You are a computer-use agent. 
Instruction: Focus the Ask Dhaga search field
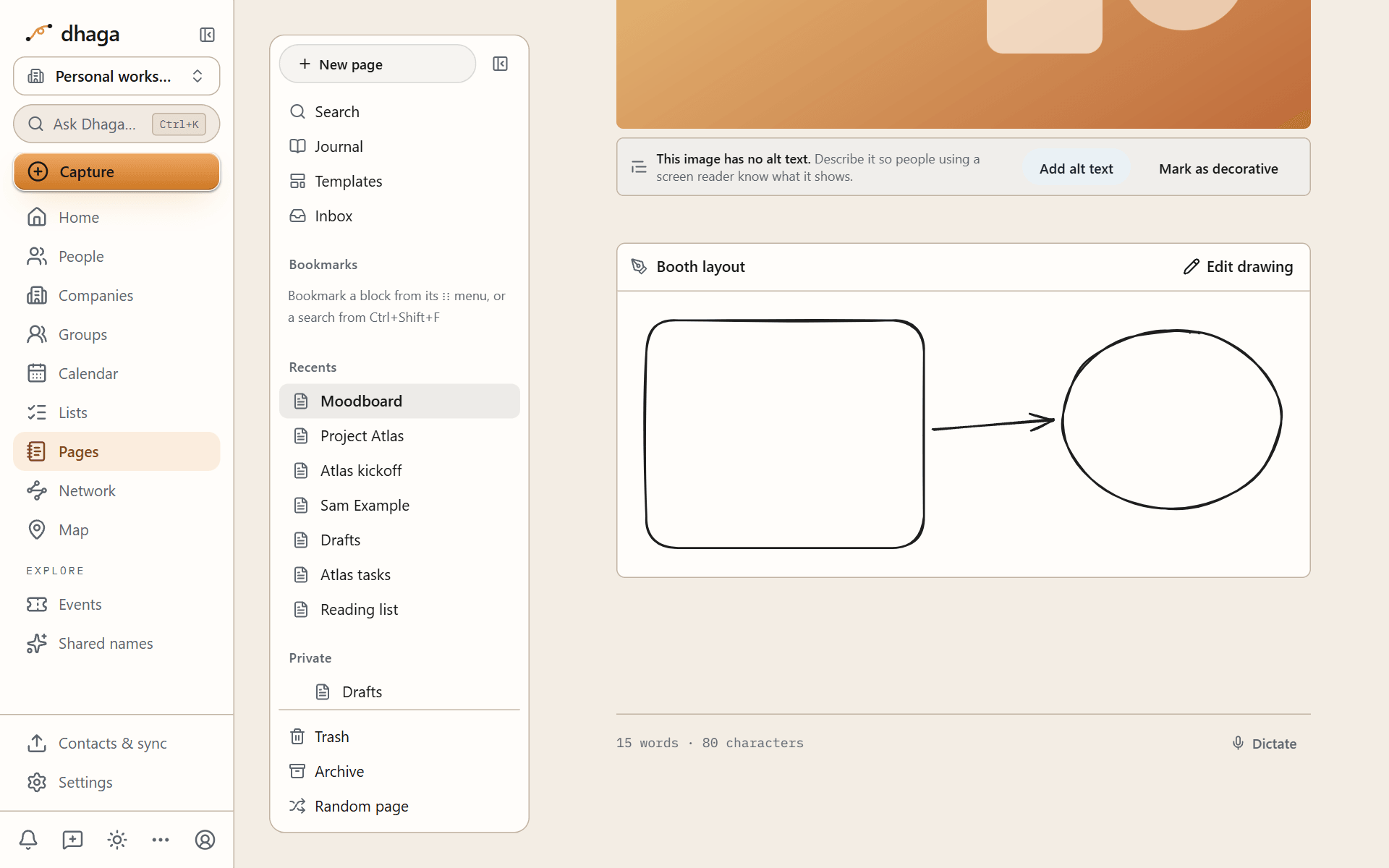click(116, 124)
